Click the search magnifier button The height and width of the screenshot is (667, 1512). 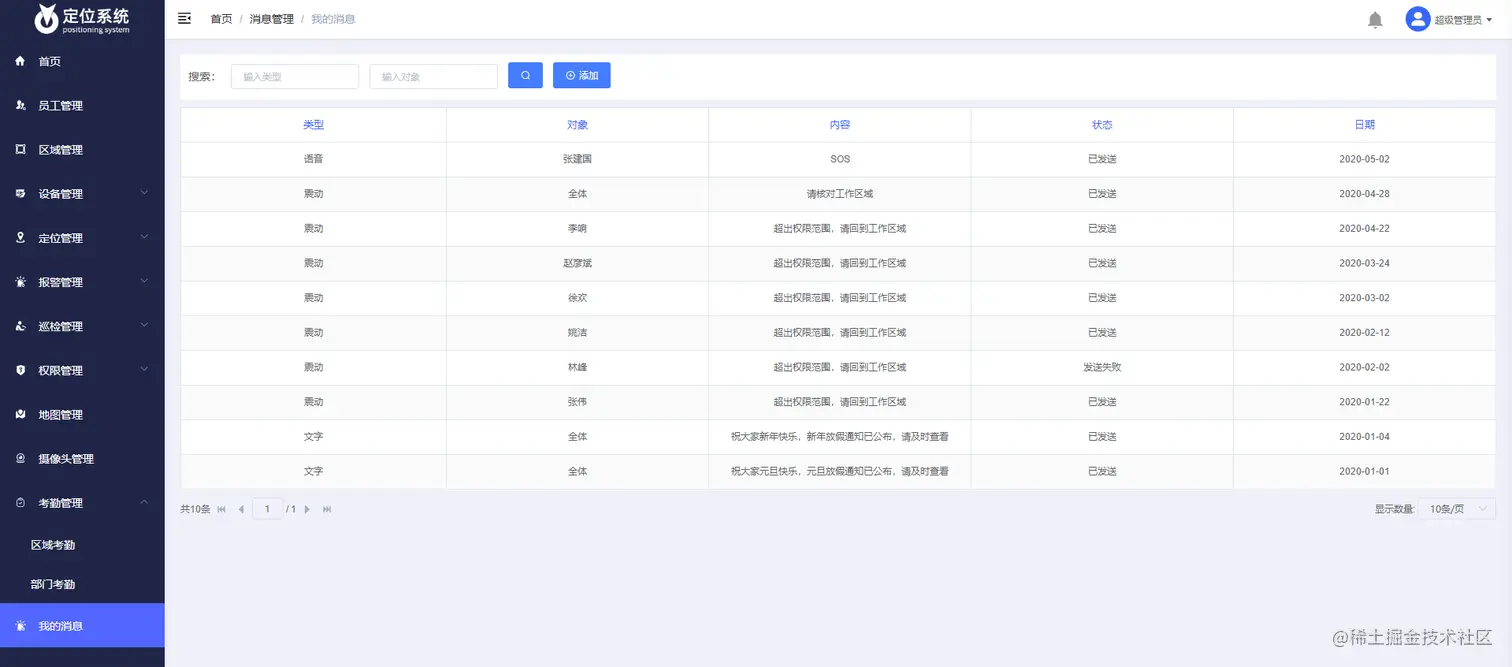(525, 75)
